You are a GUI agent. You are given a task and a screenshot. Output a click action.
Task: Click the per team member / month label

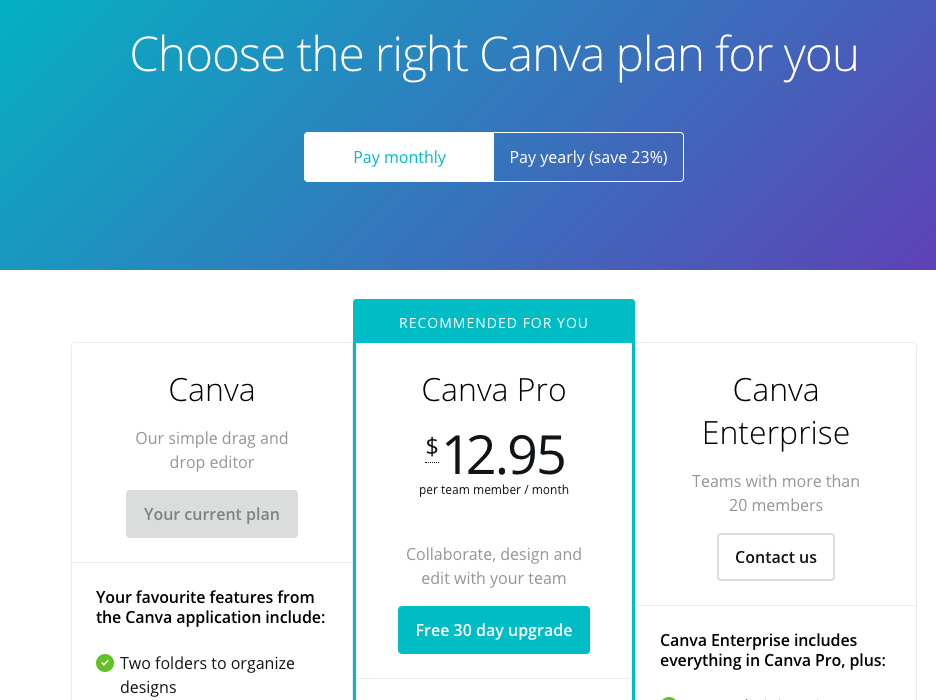494,490
